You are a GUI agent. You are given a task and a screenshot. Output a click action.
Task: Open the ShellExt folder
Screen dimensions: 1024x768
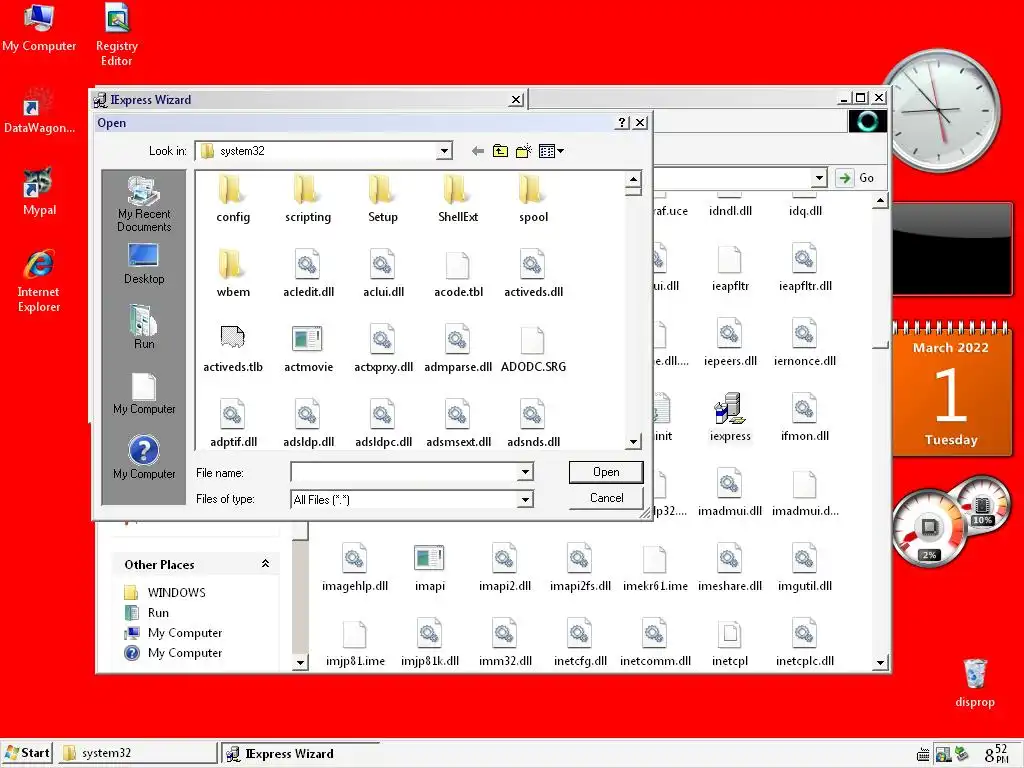(458, 198)
